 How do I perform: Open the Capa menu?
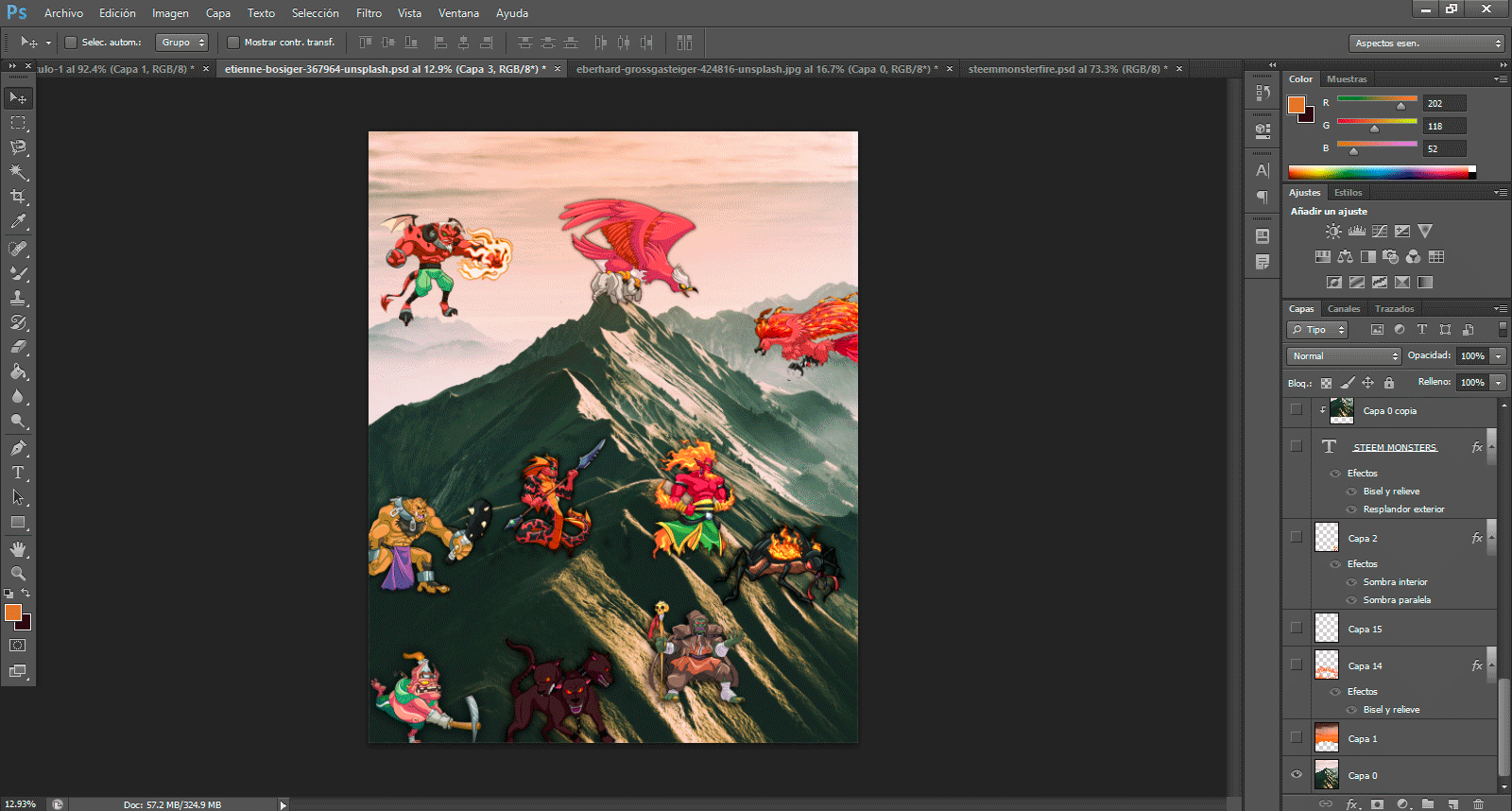(218, 13)
